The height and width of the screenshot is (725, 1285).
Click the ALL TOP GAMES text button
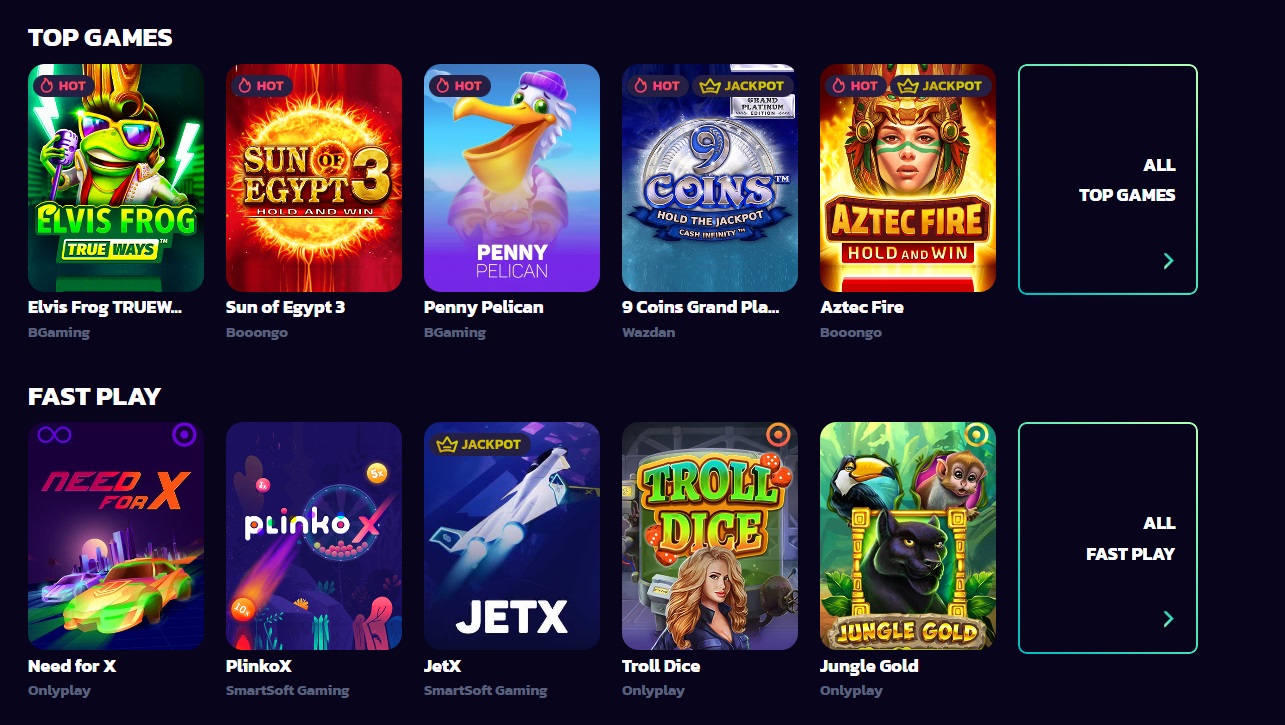1127,180
